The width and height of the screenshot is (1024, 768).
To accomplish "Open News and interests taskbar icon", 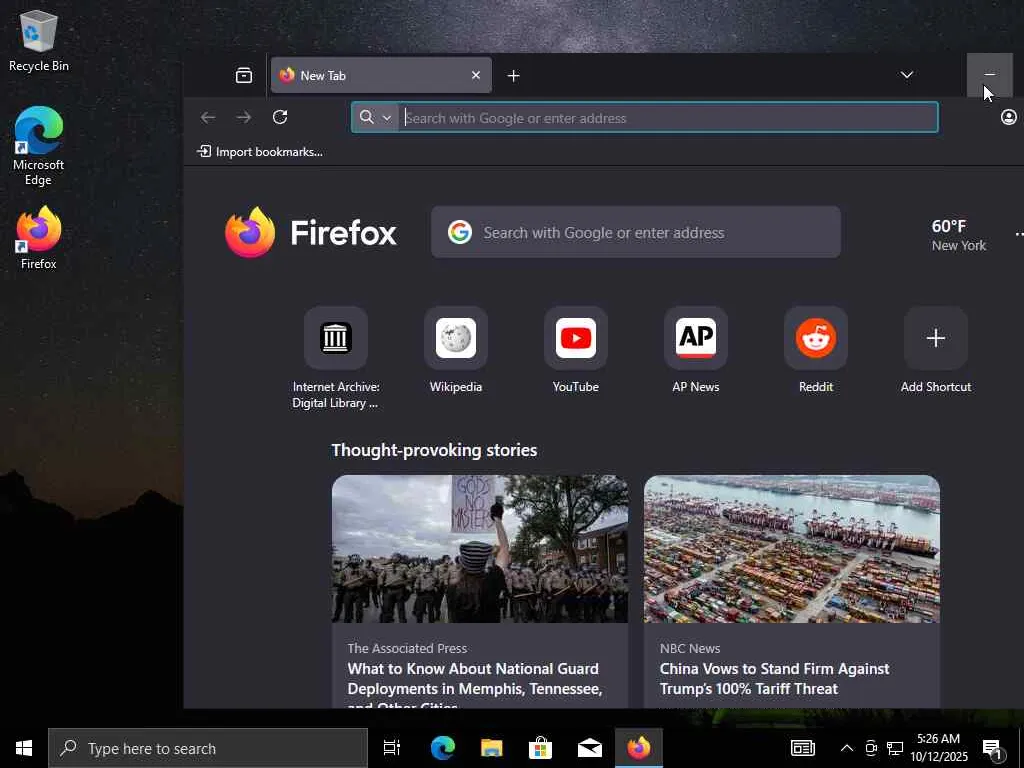I will click(803, 748).
